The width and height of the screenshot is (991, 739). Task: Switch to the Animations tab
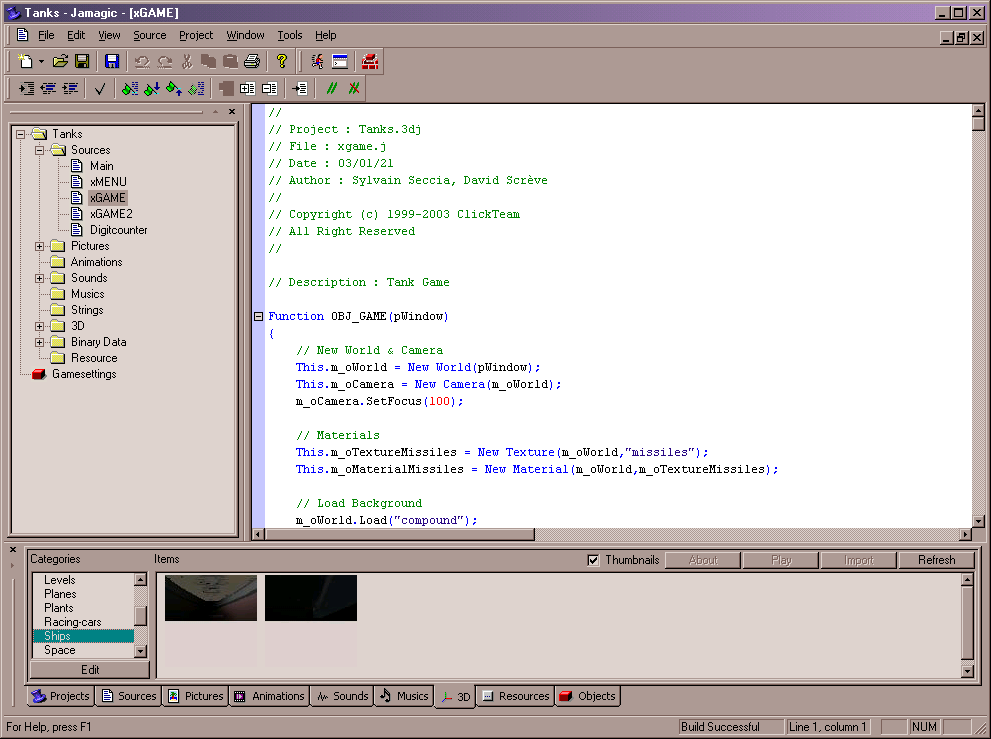pos(269,696)
